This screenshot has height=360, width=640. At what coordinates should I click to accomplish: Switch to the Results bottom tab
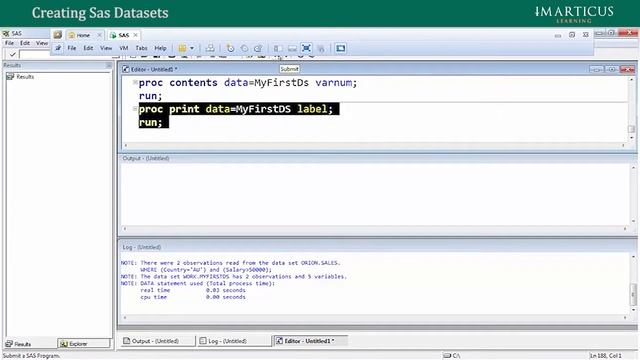pos(19,344)
